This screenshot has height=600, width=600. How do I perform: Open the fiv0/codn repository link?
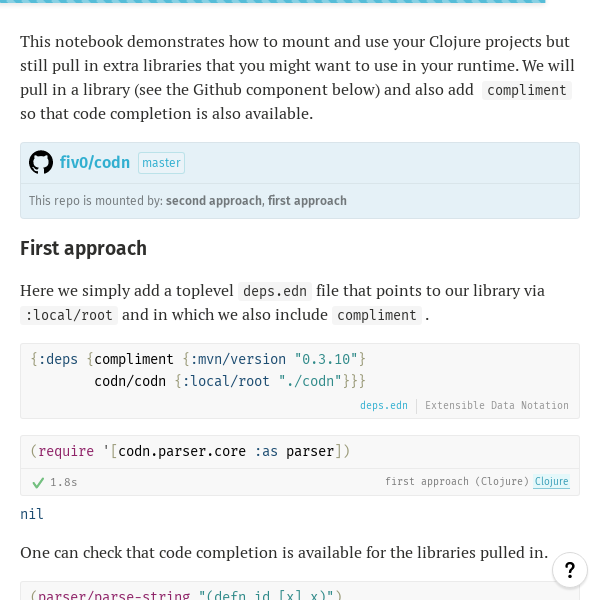95,162
